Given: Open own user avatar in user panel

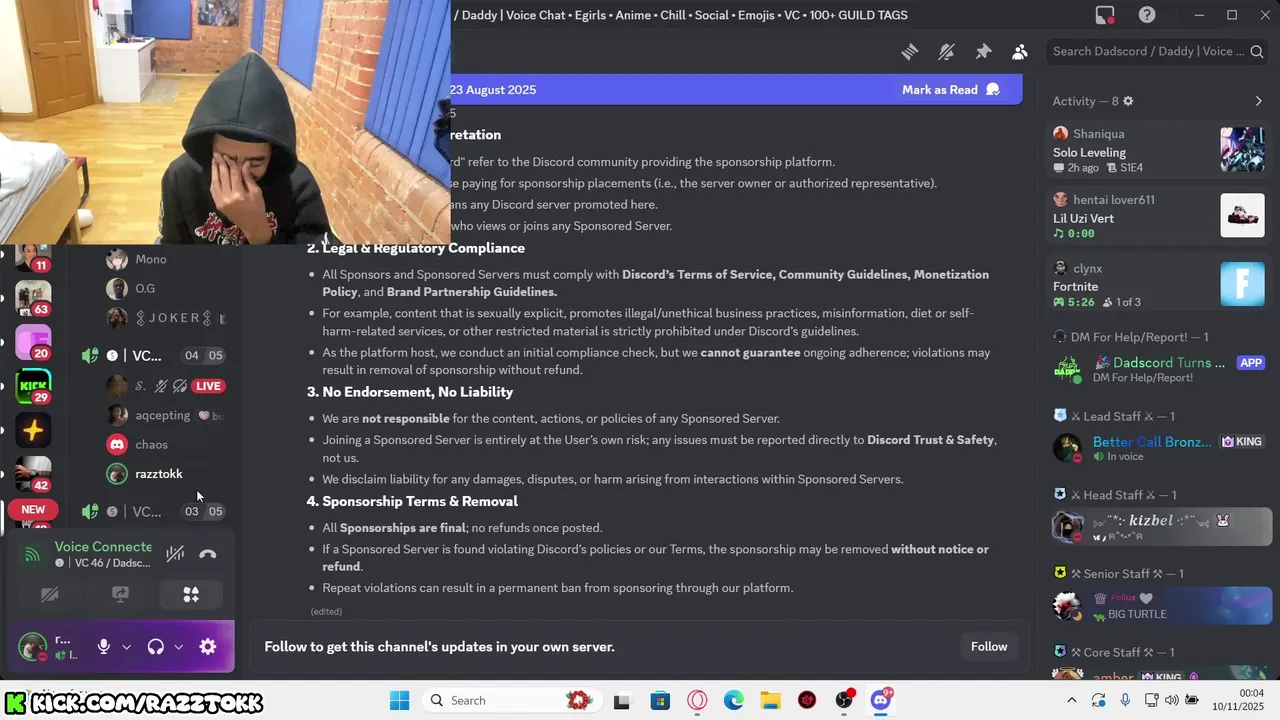Looking at the screenshot, I should pyautogui.click(x=33, y=647).
